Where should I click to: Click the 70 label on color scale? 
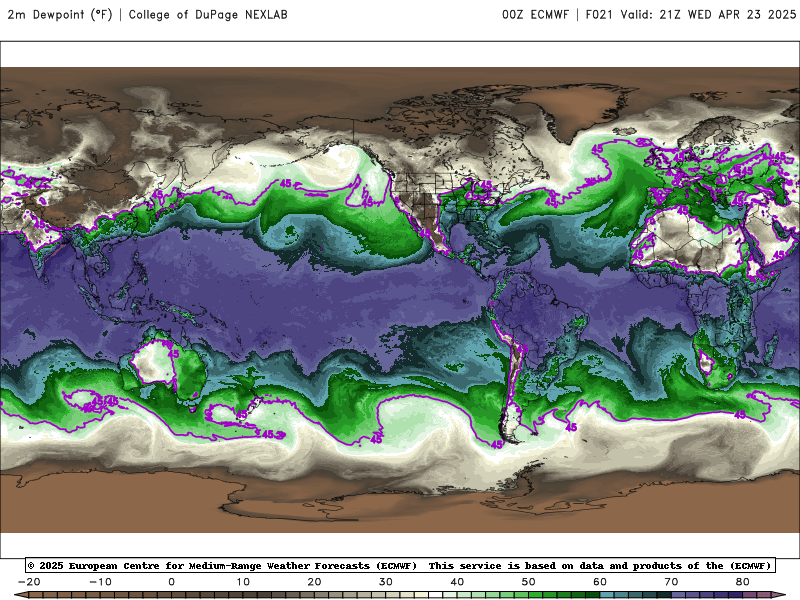[x=671, y=582]
